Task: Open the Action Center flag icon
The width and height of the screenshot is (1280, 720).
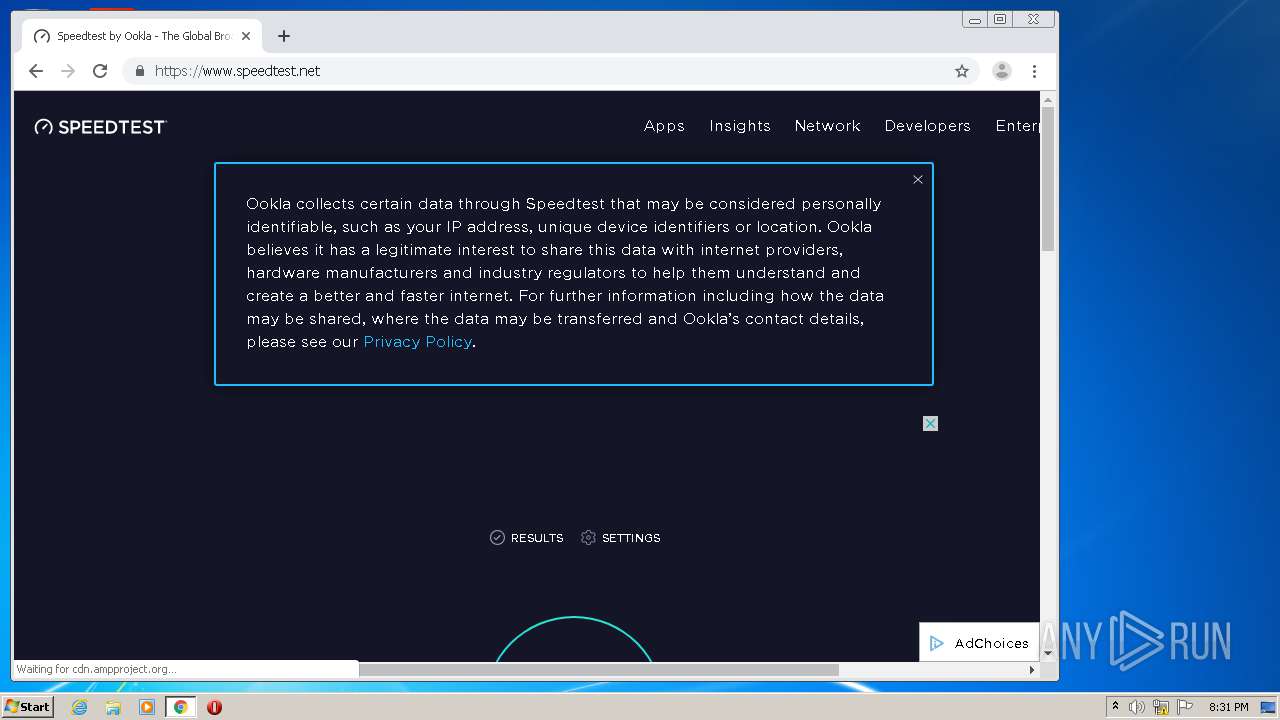Action: [1185, 707]
